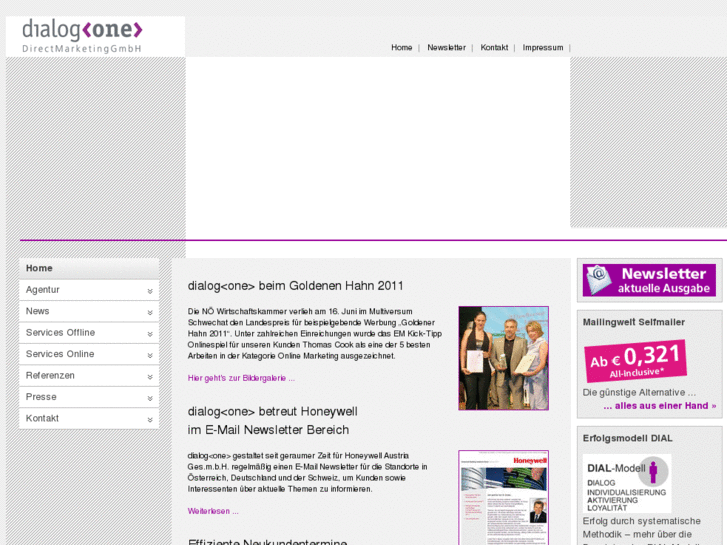Click the 'Mailingwelt Selfmailer' heading
The height and width of the screenshot is (545, 727).
click(634, 322)
